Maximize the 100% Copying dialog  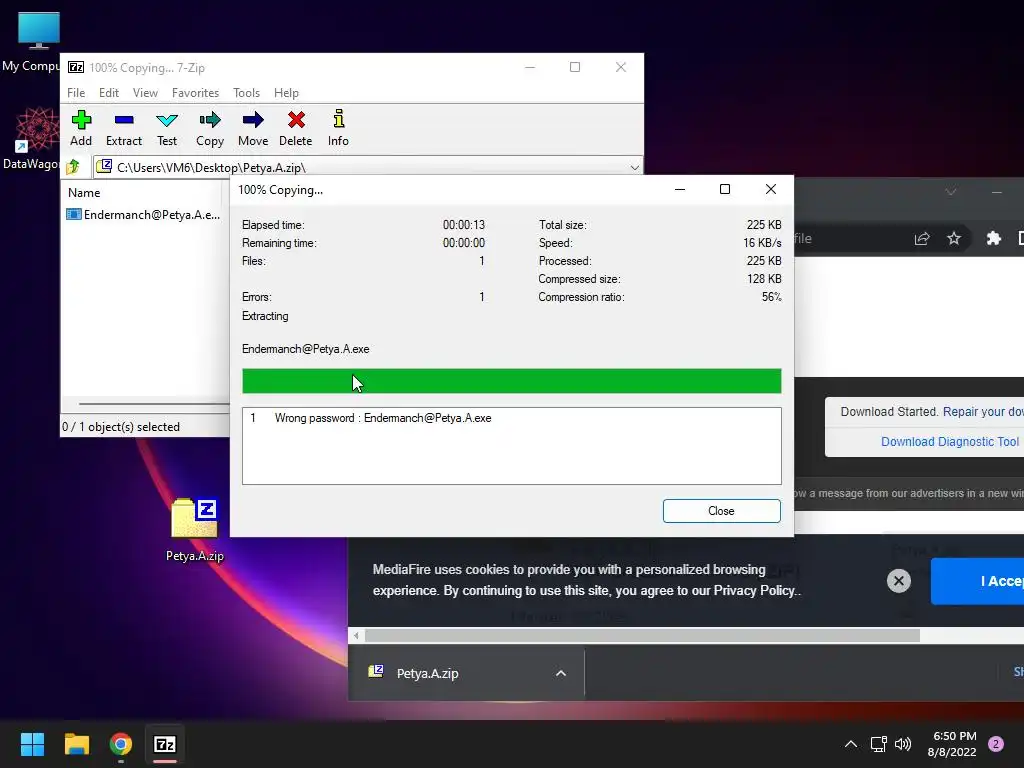click(x=724, y=189)
